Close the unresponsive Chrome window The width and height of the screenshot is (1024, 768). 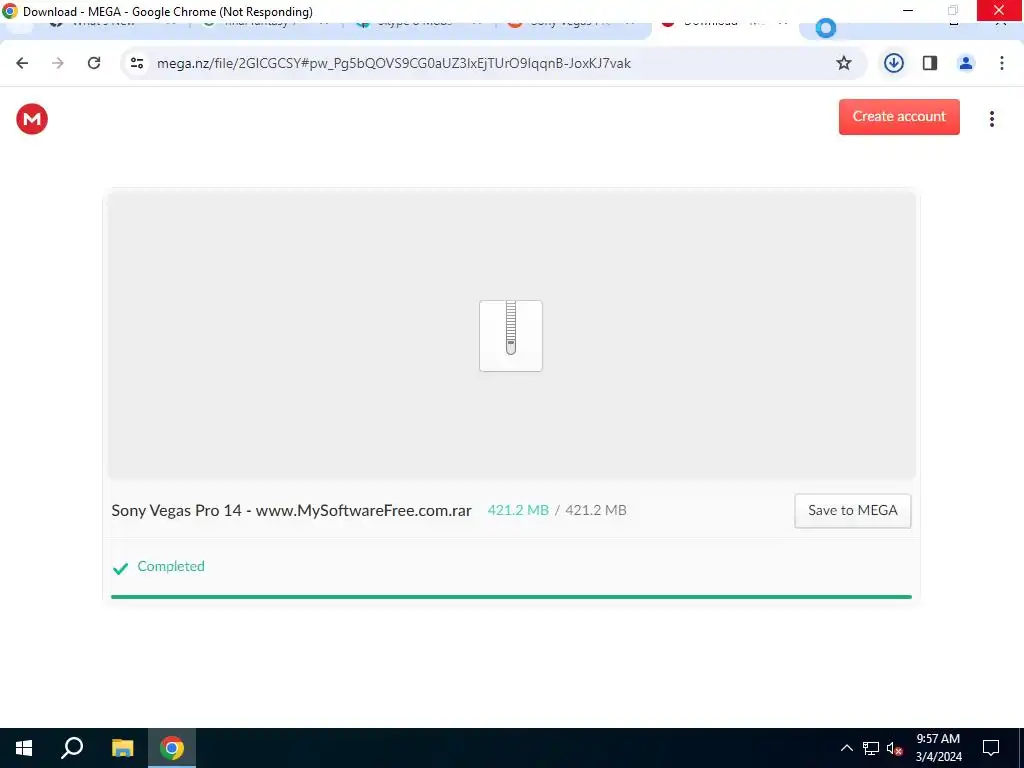tap(999, 10)
